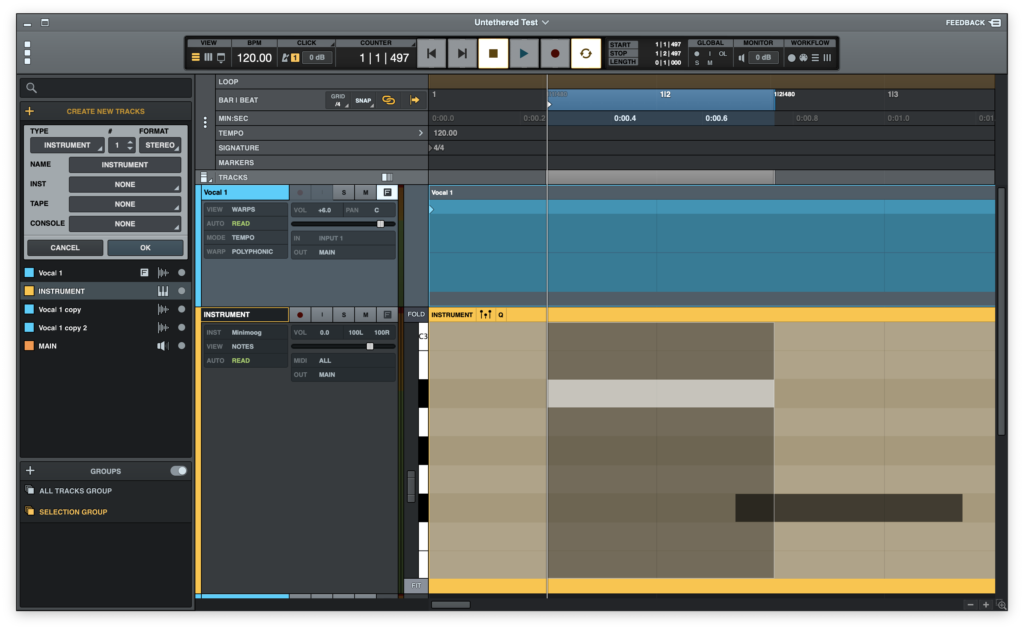Solo the INSTRUMENT track
The image size is (1024, 630).
pos(343,315)
